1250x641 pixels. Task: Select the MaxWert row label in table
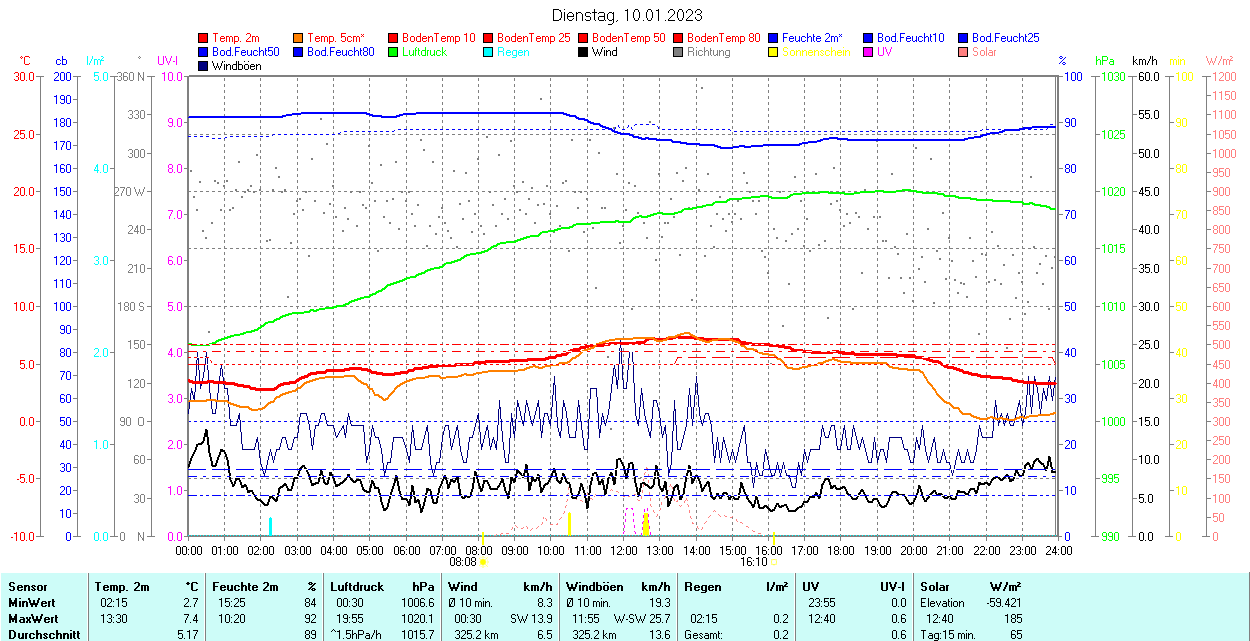(x=33, y=618)
